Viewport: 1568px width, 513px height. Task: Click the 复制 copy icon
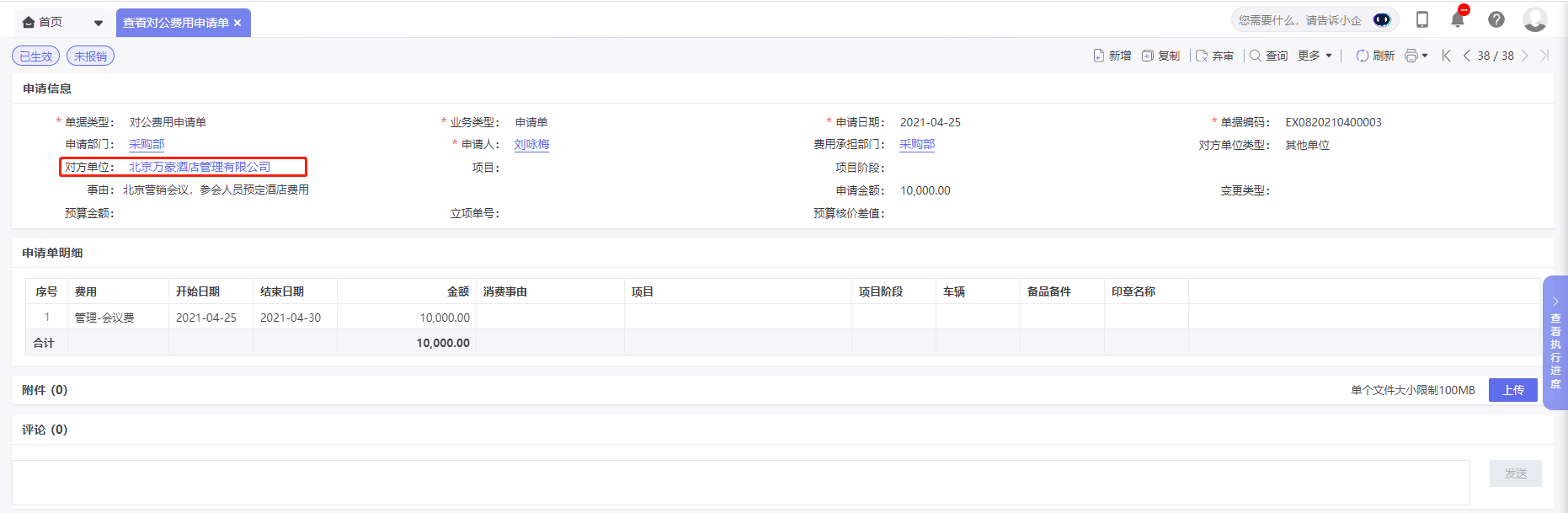click(x=1147, y=56)
